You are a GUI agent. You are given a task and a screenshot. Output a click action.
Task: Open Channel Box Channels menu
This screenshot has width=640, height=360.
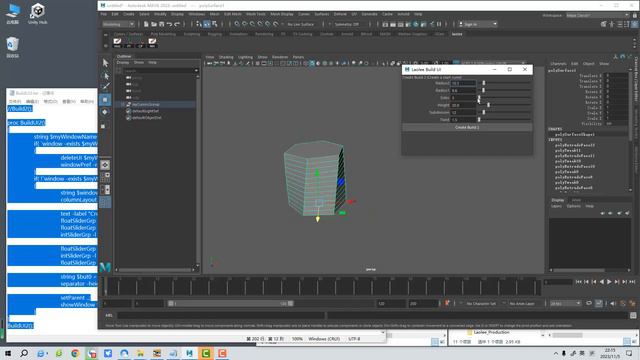(x=558, y=64)
